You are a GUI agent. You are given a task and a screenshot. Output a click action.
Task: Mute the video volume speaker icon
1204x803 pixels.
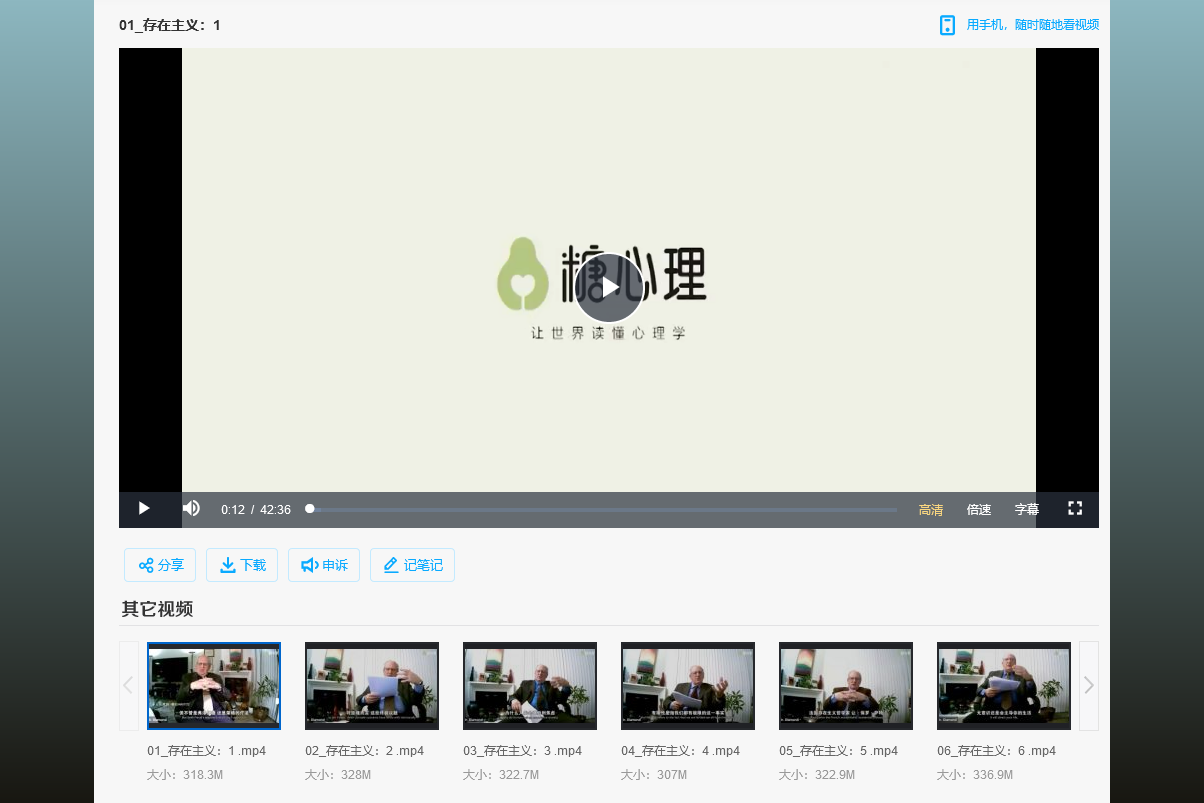click(191, 509)
